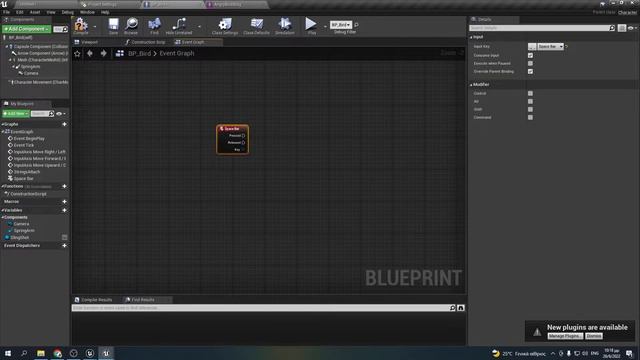640x360 pixels.
Task: Add an Event Dispatcher with plus icon
Action: click(x=64, y=246)
